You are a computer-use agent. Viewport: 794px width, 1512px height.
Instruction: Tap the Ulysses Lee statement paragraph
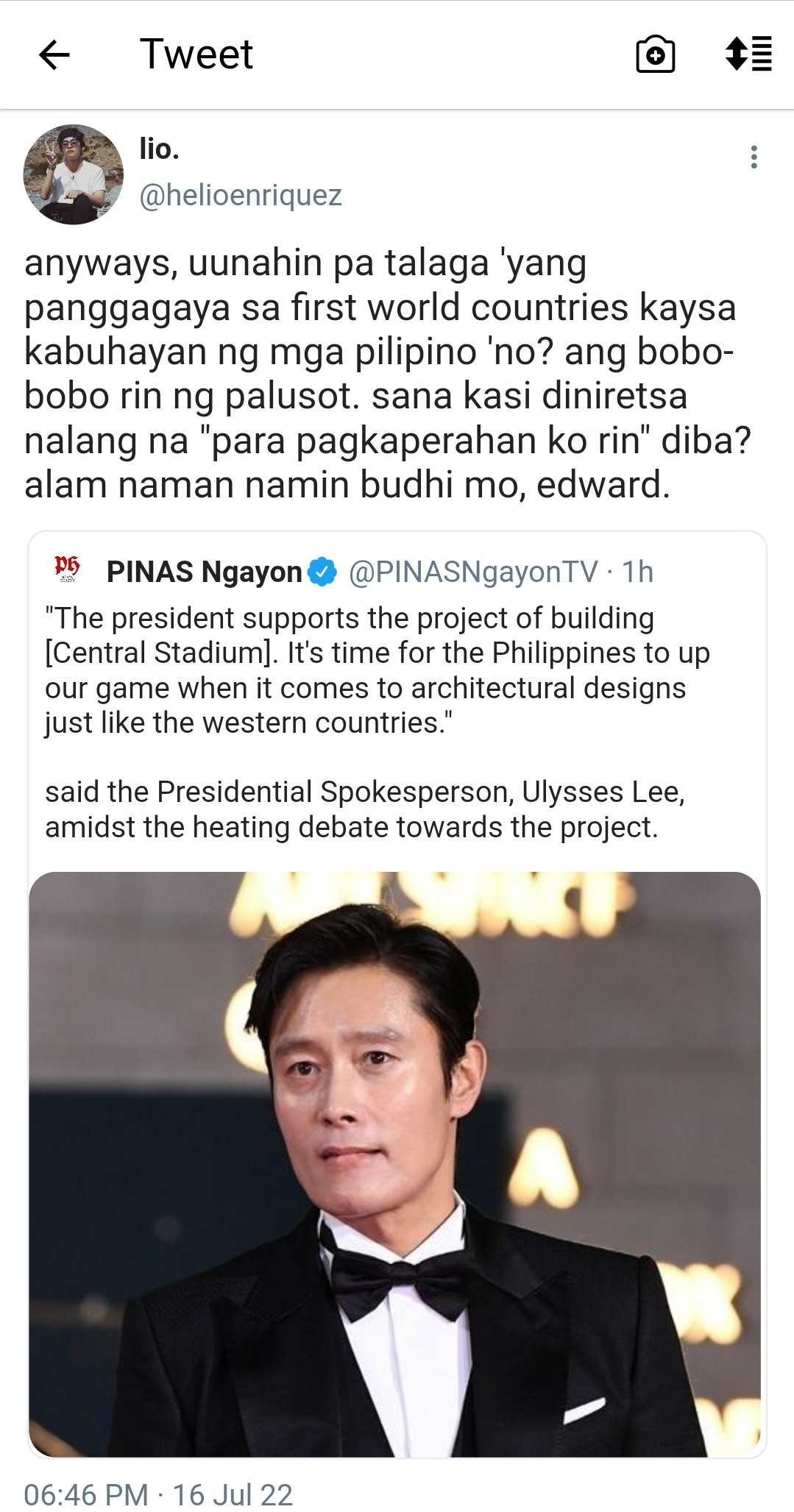click(365, 809)
